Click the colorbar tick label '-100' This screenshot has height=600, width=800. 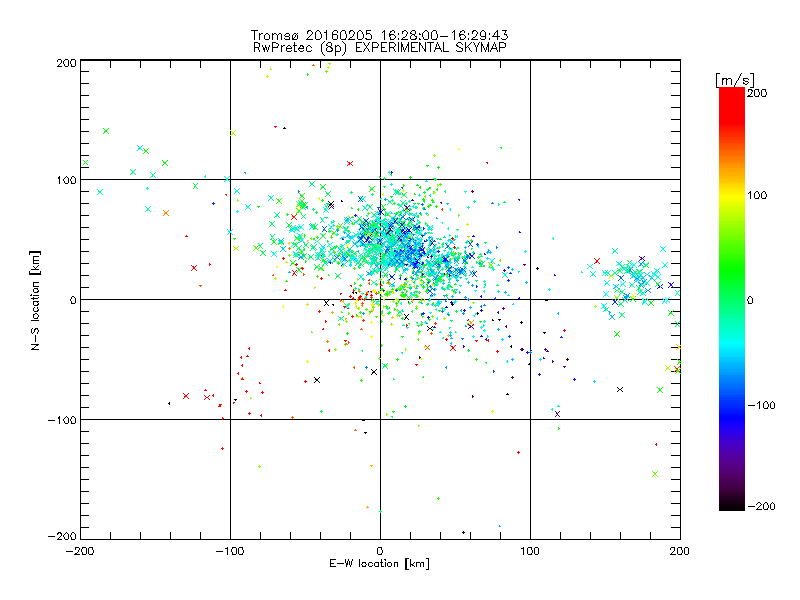click(x=761, y=406)
